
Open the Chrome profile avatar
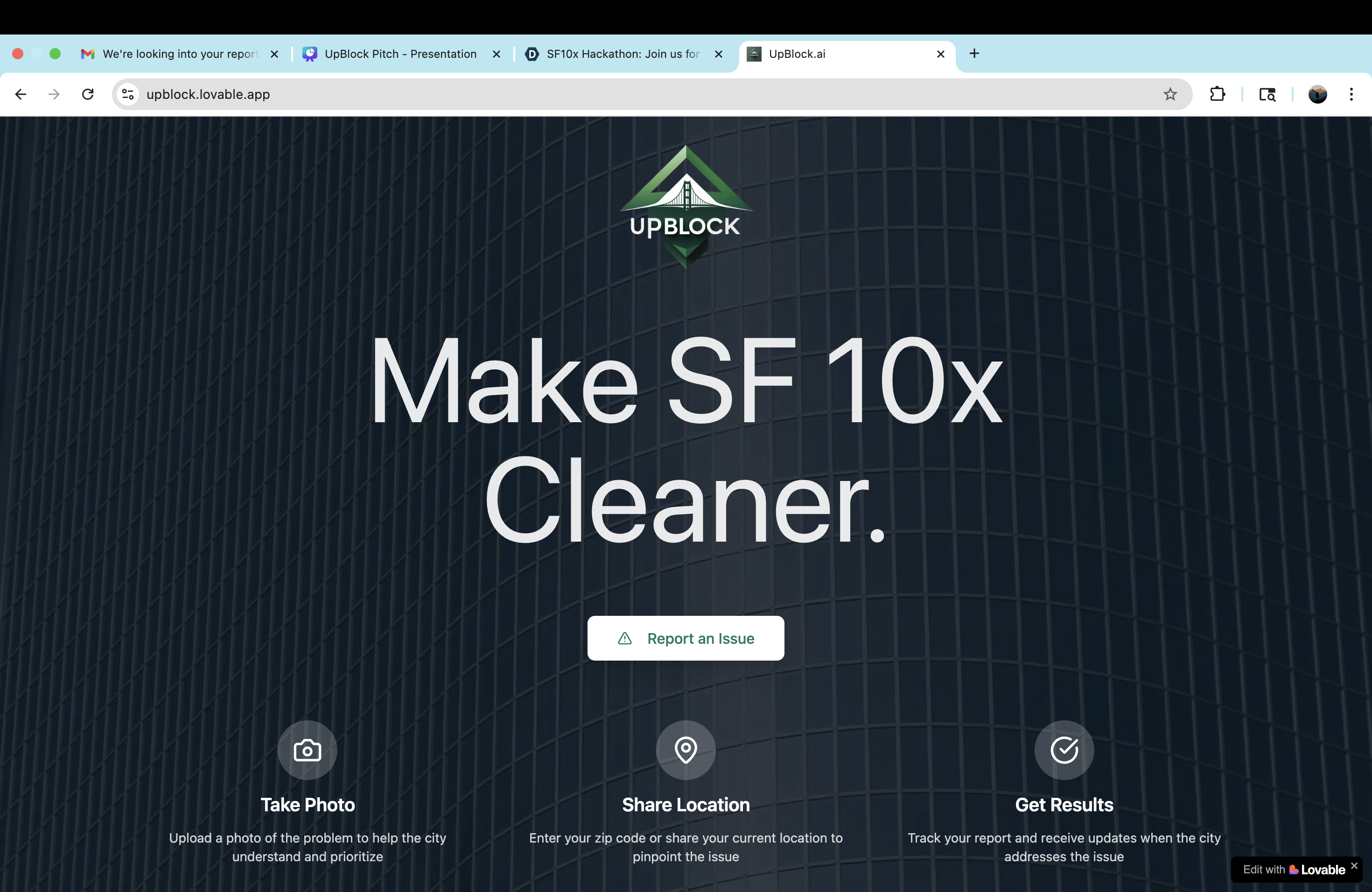coord(1317,94)
